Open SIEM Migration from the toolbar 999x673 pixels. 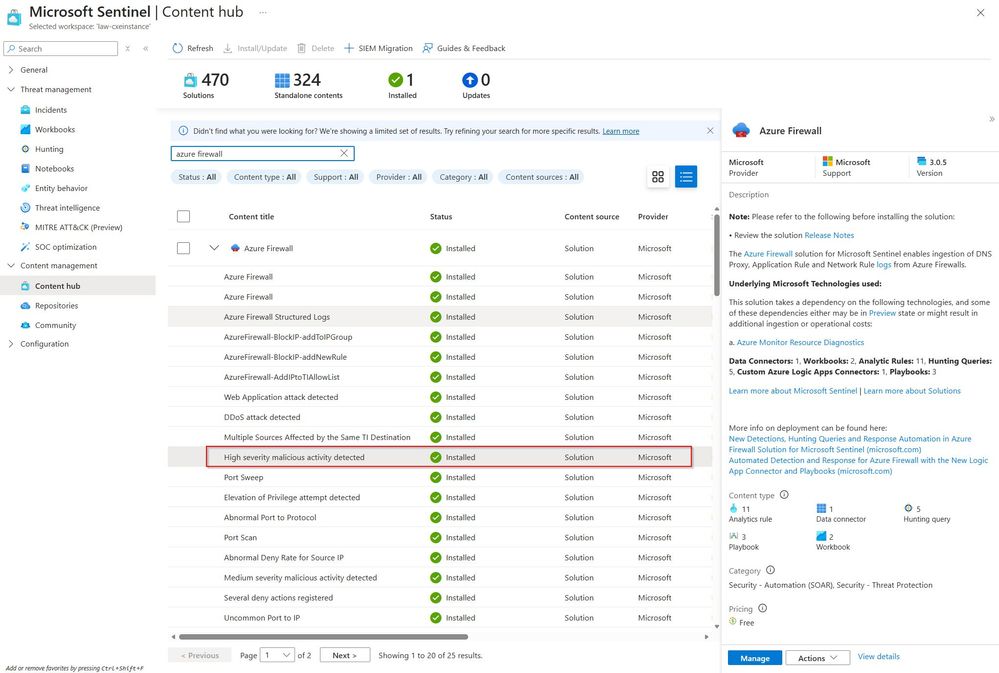[378, 48]
